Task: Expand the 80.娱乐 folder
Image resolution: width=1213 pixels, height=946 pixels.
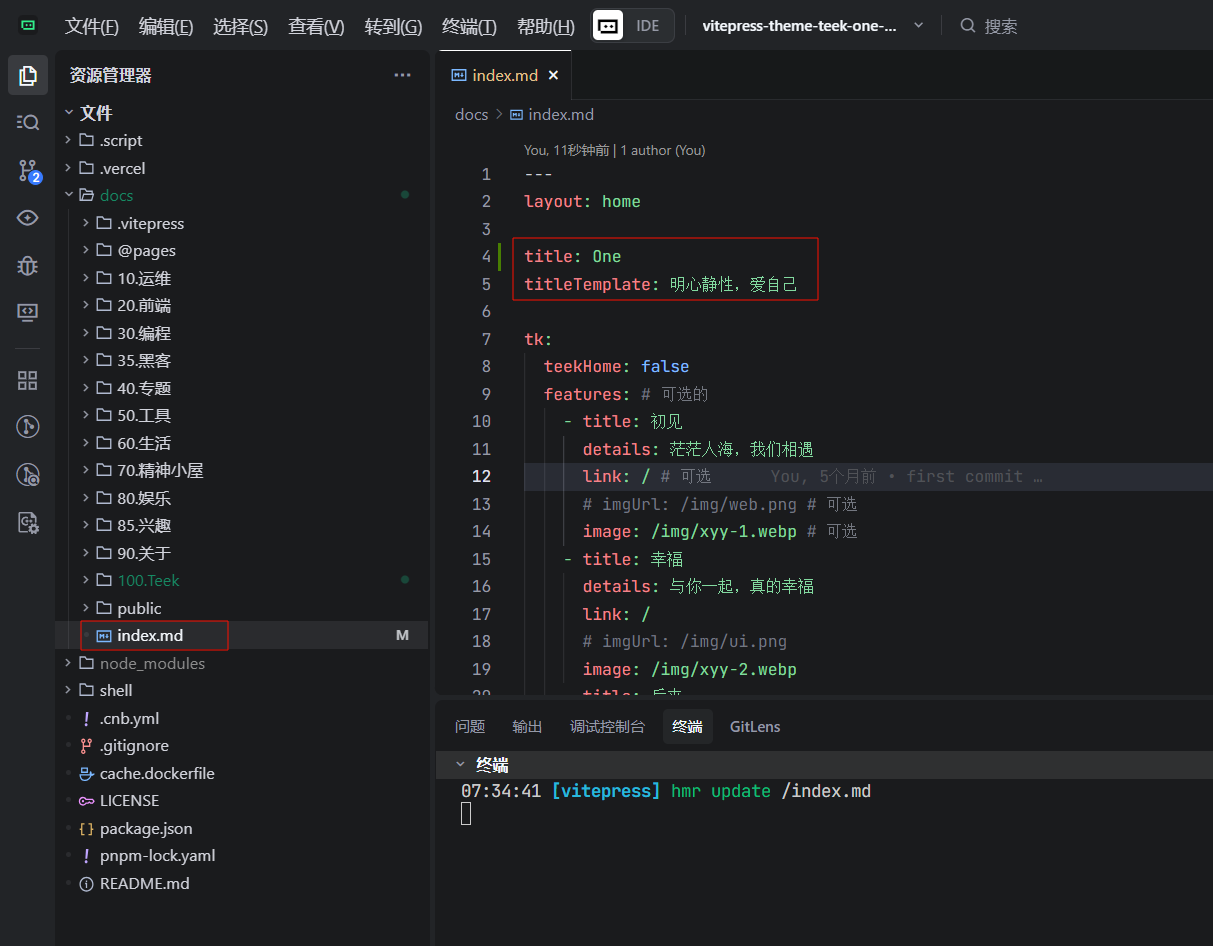Action: tap(242, 498)
